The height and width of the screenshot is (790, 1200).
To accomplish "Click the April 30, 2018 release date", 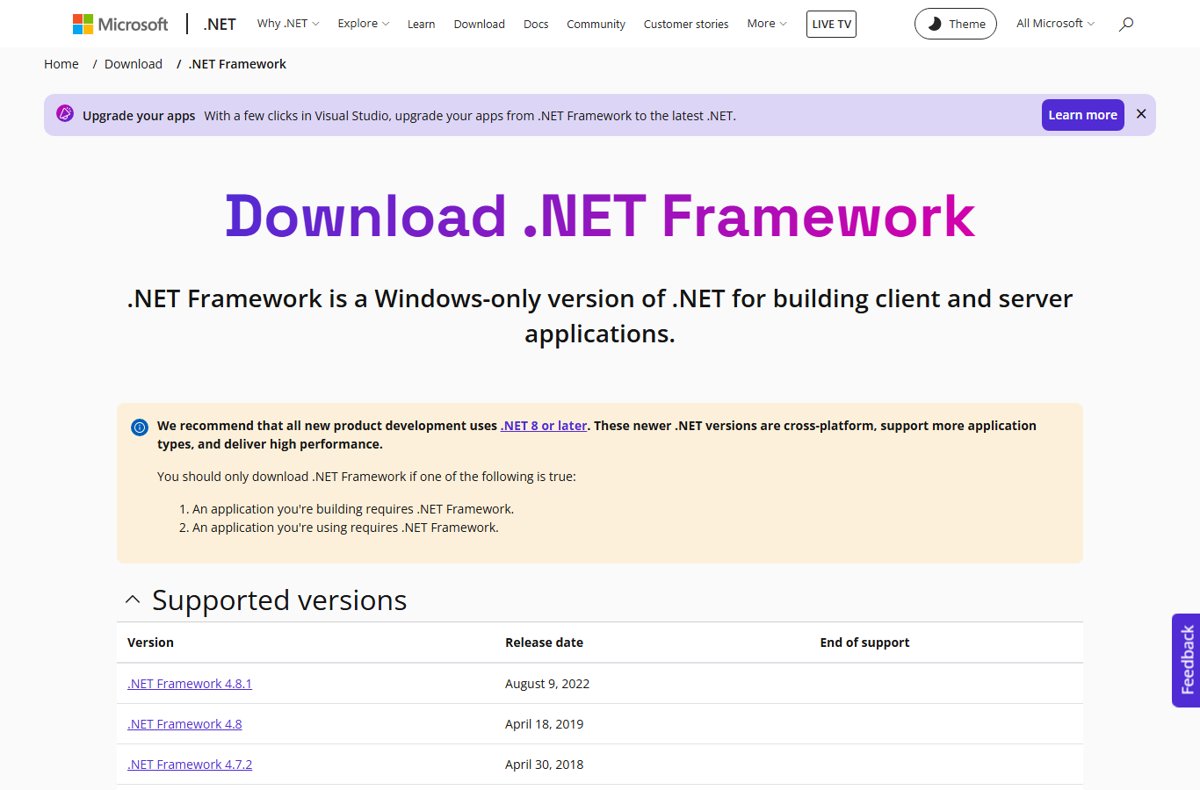I will 544,764.
